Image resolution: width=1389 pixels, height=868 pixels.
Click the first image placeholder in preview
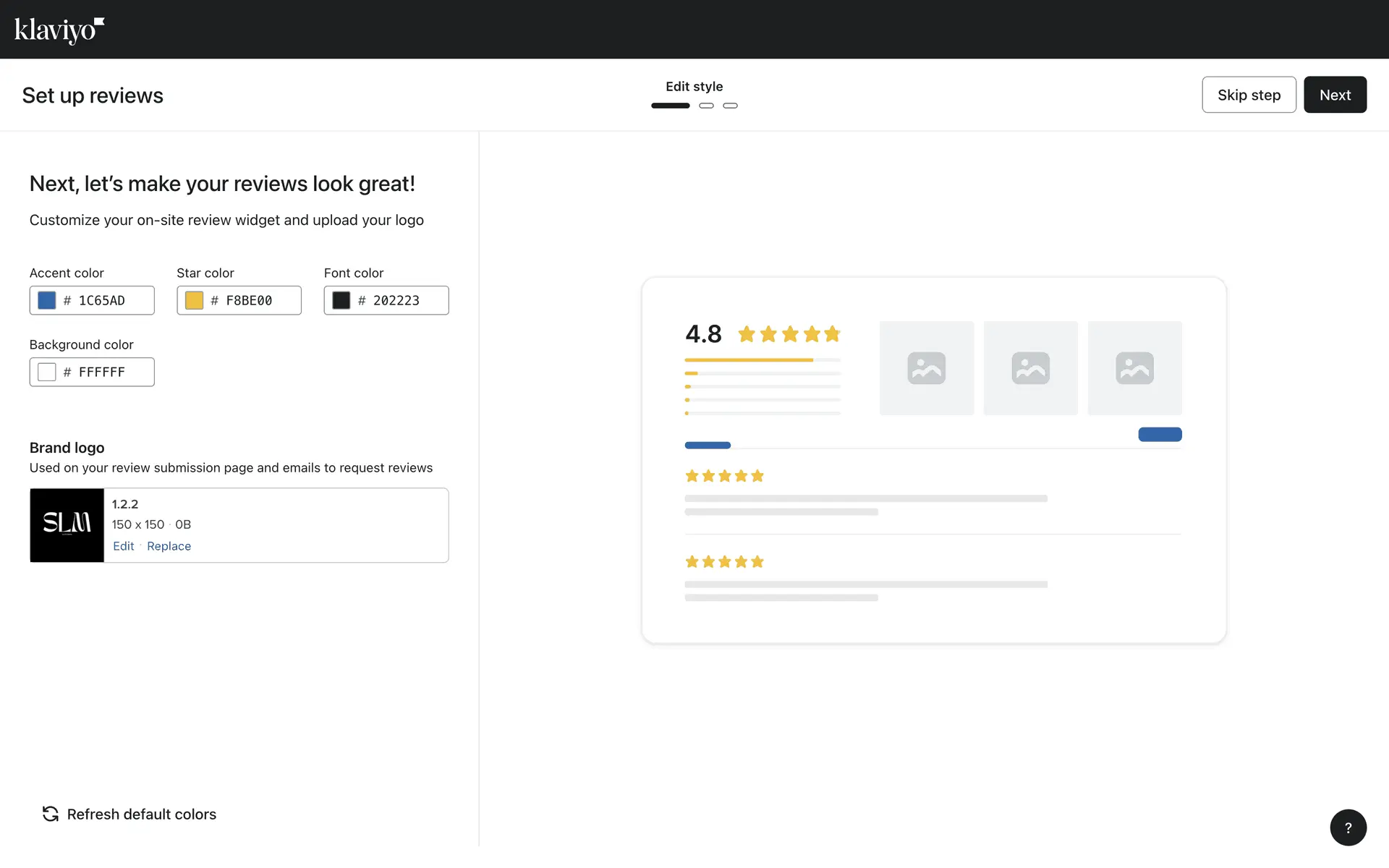pos(926,368)
